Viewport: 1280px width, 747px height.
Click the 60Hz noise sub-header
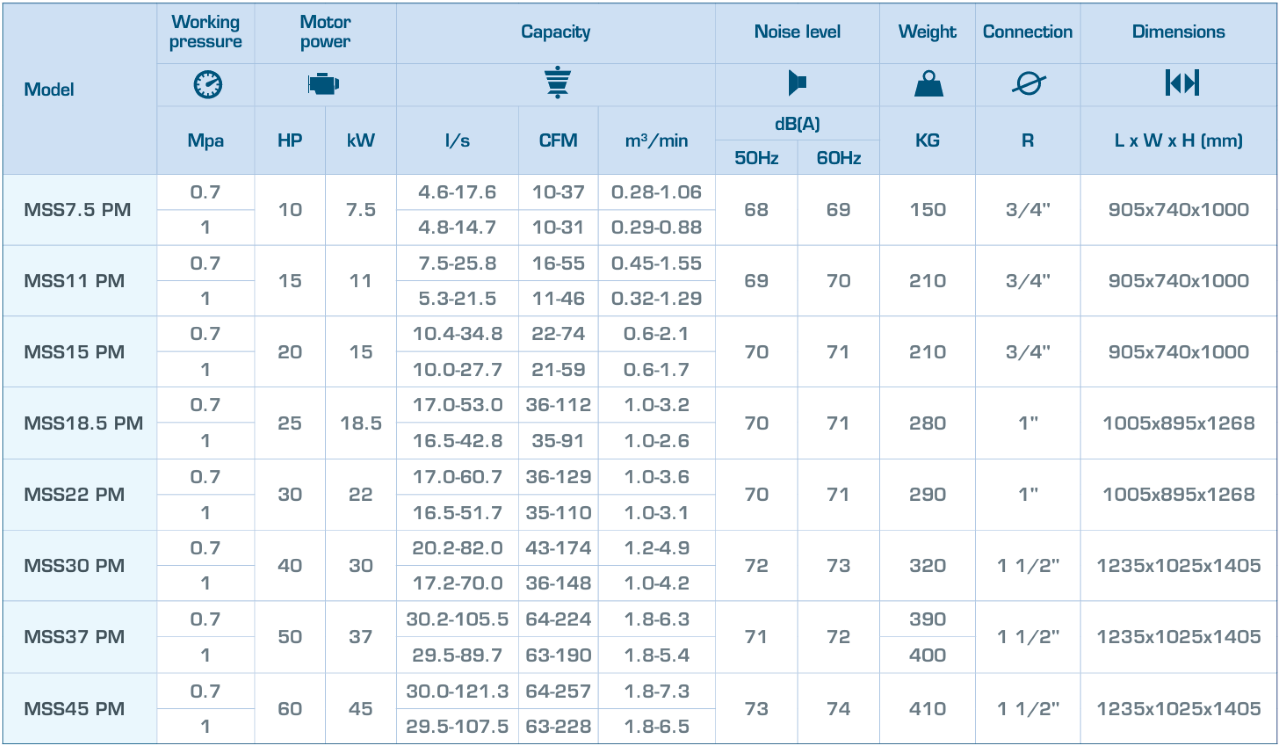(x=838, y=158)
